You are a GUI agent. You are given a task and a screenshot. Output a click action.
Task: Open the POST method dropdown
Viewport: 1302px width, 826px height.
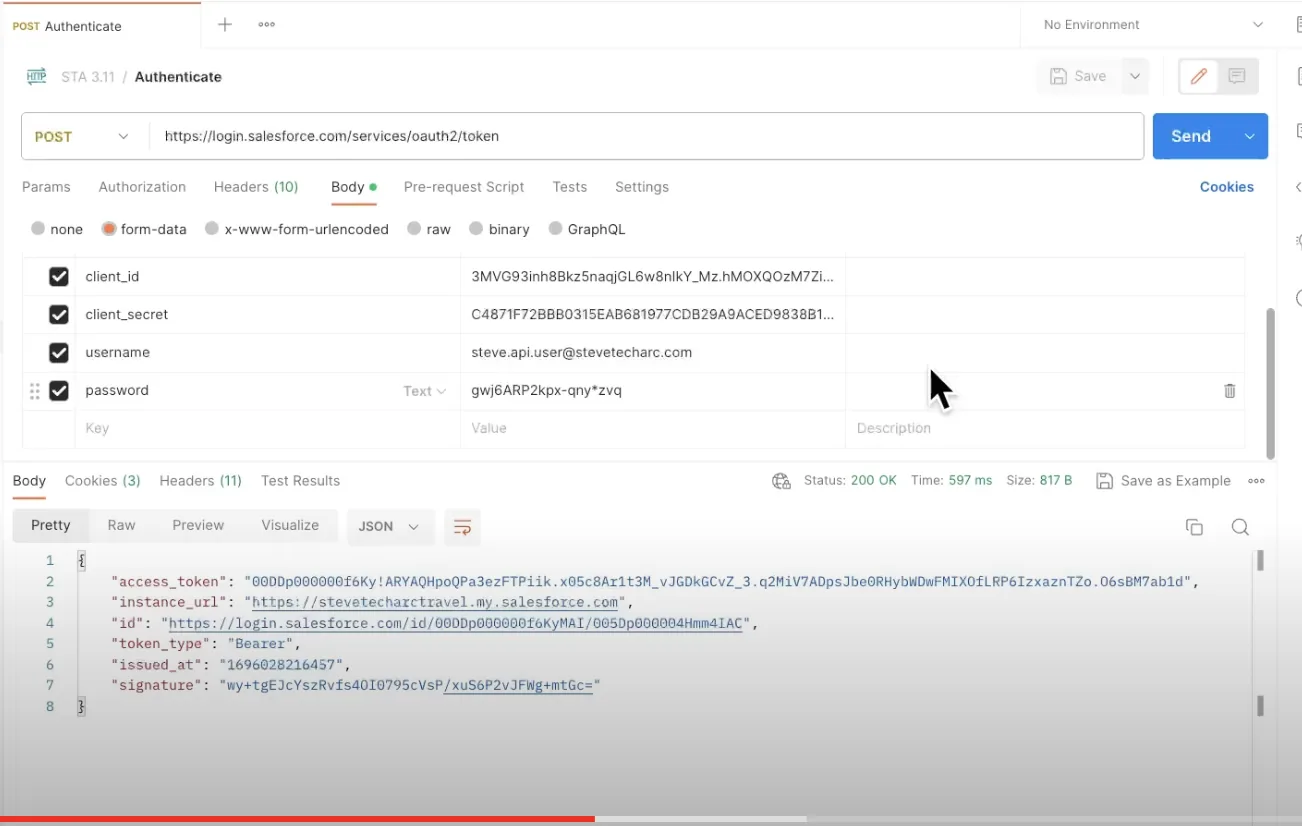tap(84, 136)
